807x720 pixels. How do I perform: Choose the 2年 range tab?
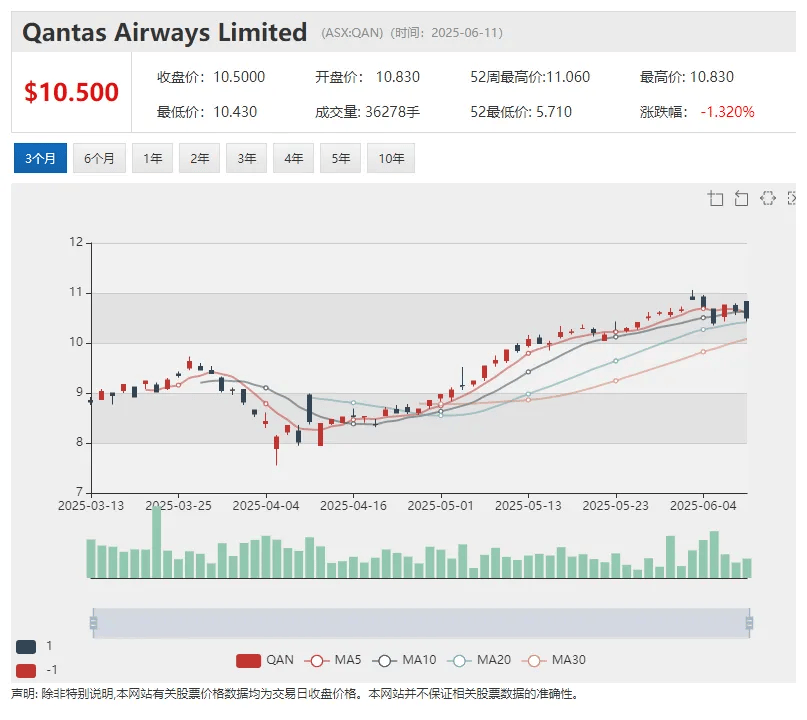[200, 158]
